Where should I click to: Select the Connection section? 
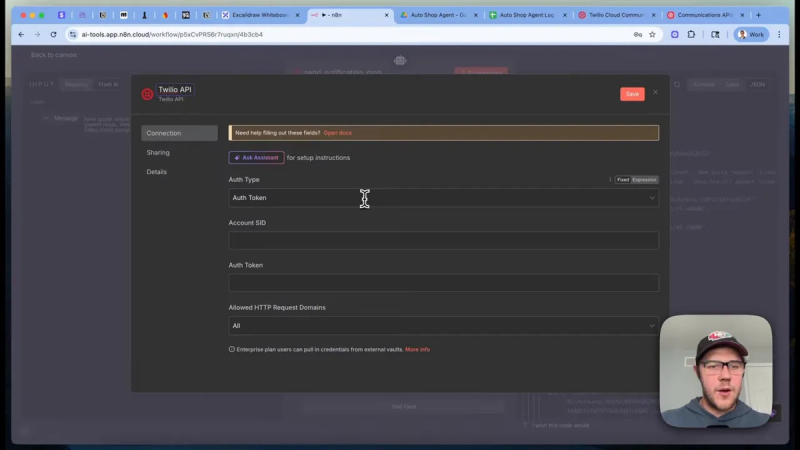pos(179,133)
